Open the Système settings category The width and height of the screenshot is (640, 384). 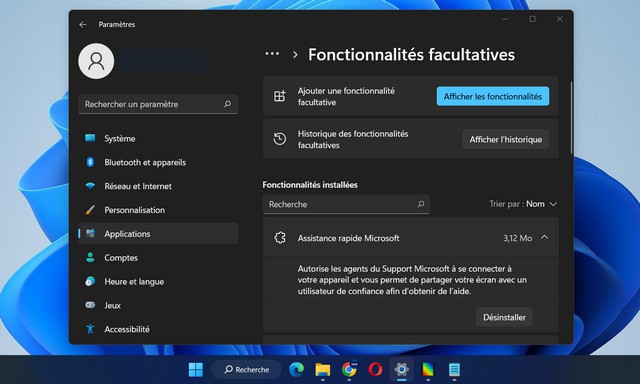click(x=158, y=138)
